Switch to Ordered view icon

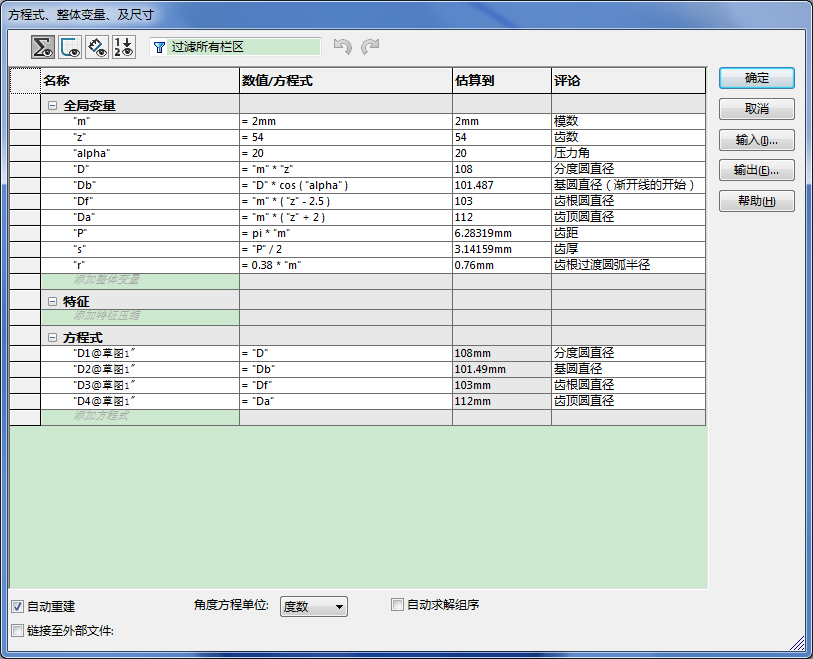pyautogui.click(x=124, y=46)
